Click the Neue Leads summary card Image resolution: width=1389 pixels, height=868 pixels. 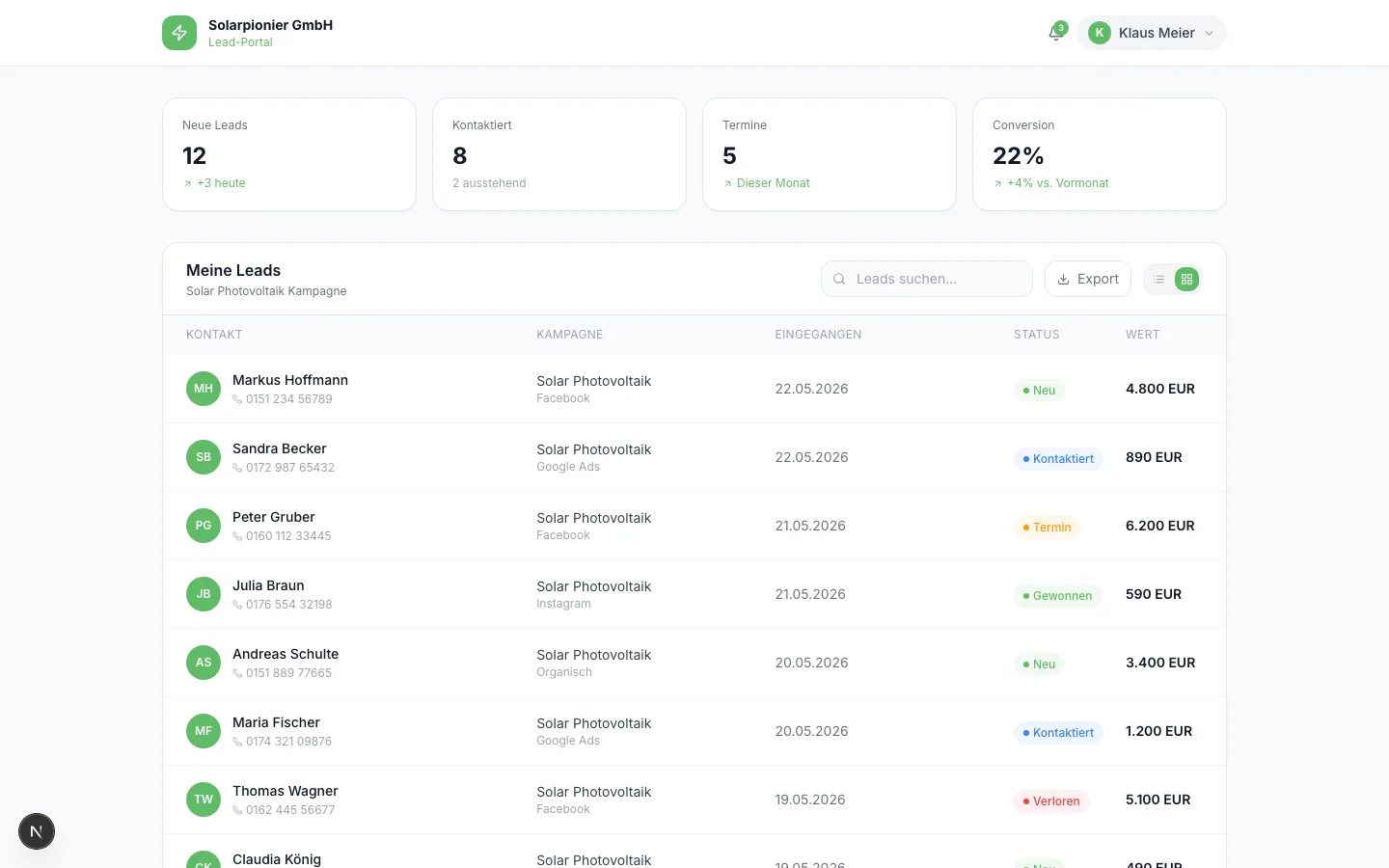[289, 154]
